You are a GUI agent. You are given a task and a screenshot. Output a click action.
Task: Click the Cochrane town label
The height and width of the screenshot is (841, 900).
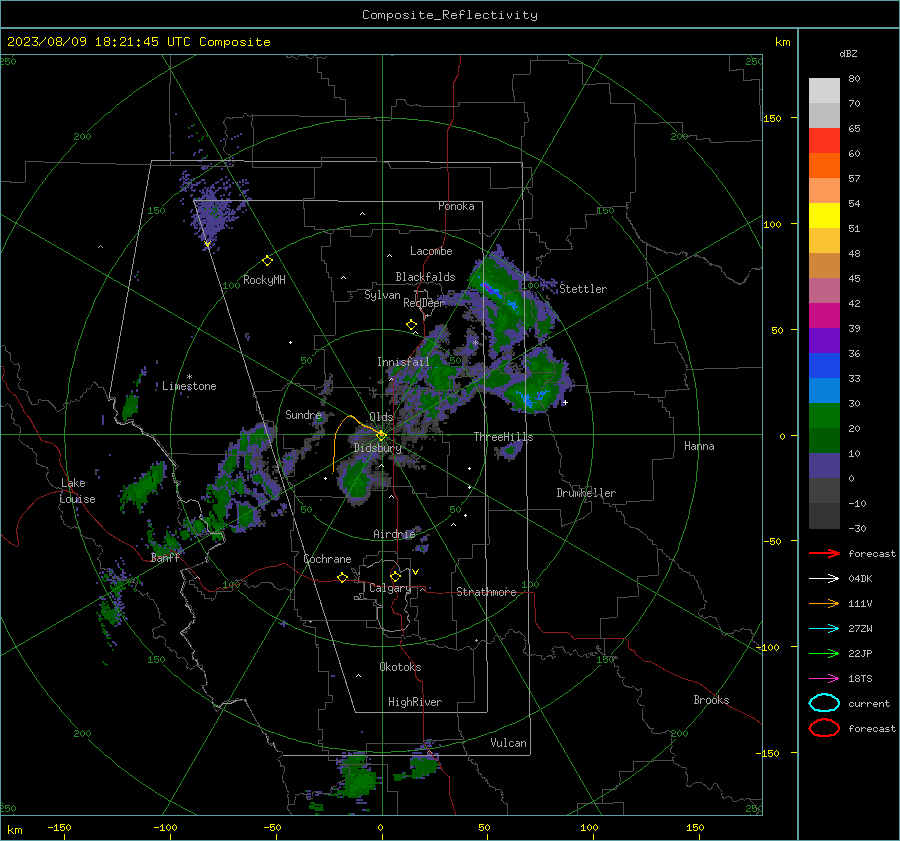(x=327, y=559)
